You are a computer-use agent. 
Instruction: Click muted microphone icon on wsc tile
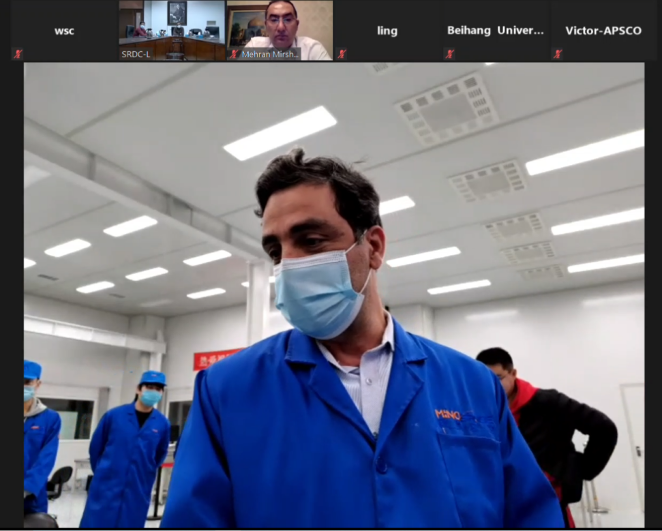tap(17, 54)
